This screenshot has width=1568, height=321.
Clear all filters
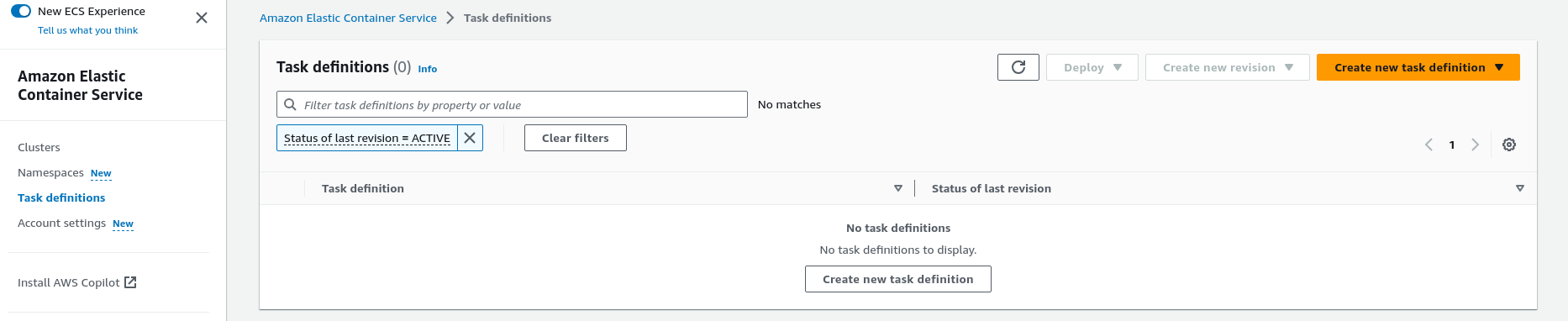[576, 138]
